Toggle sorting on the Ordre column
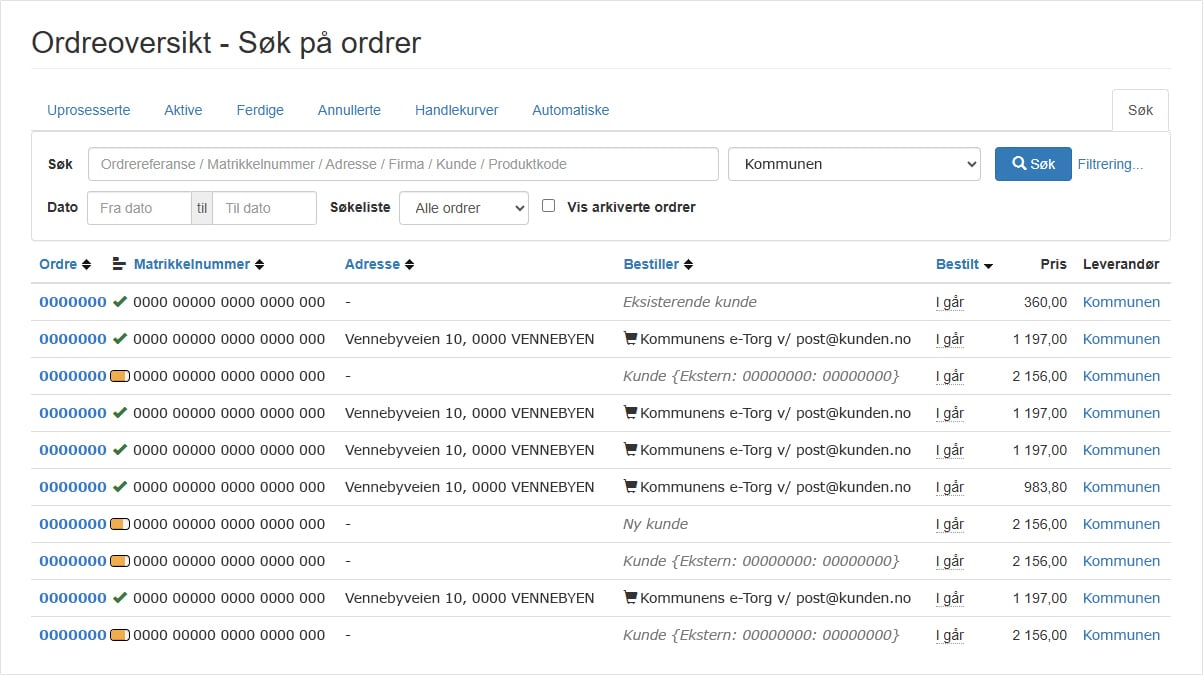Screen dimensions: 1203x675 pos(86,264)
